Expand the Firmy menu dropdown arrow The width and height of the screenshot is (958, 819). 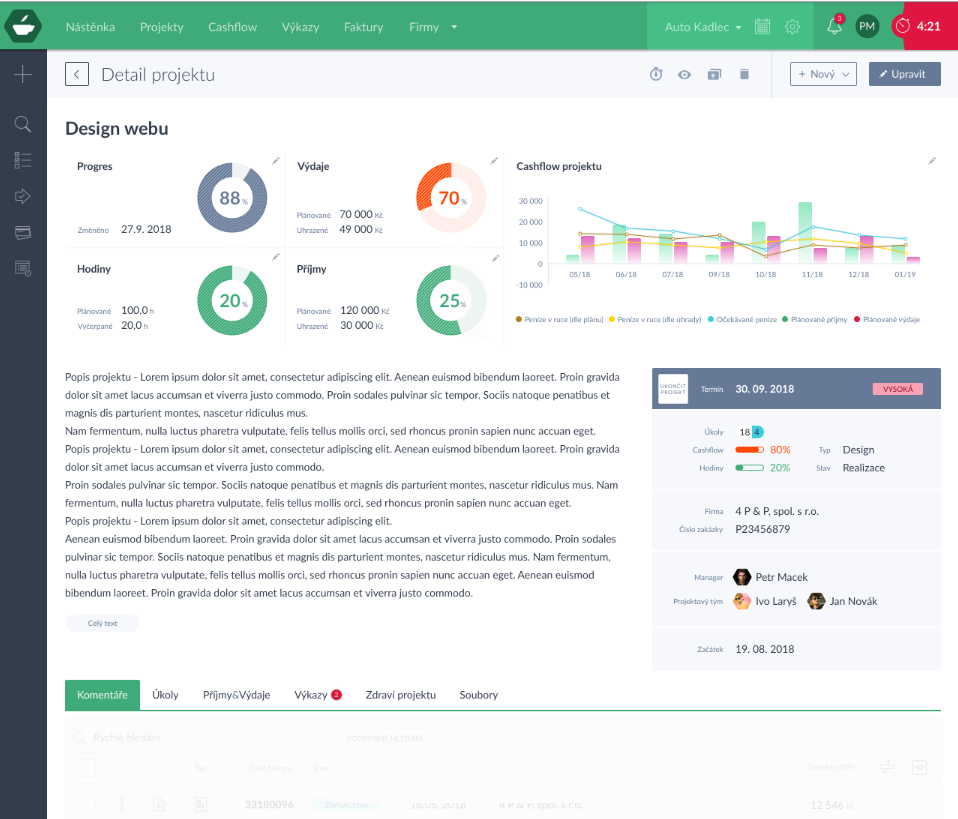pyautogui.click(x=454, y=27)
